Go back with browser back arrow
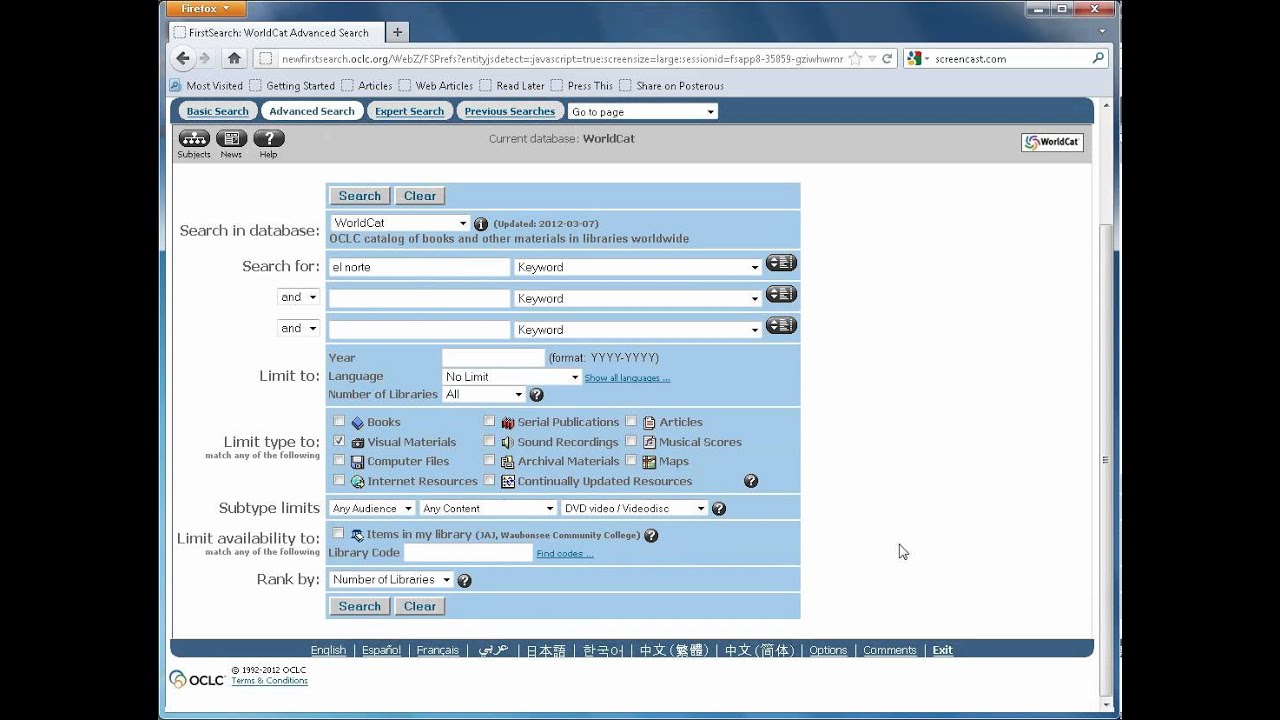Screen dimensions: 1280x720 [x=183, y=58]
